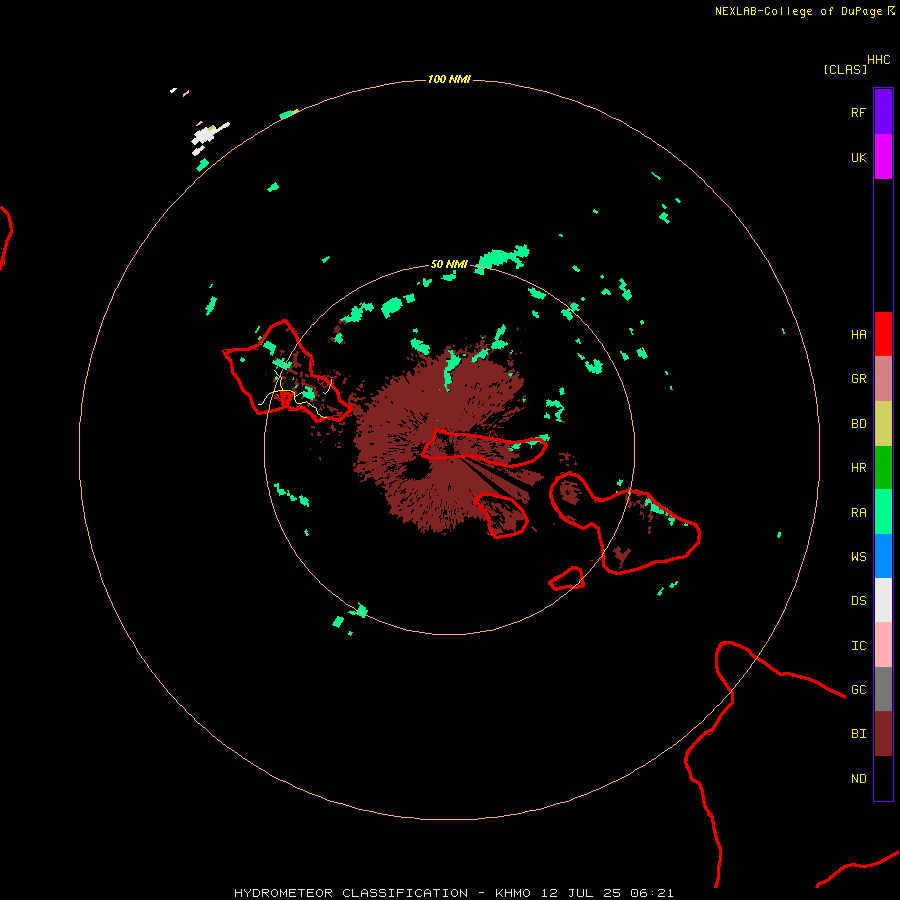Click the WS legend label
Screen dimensions: 900x900
point(858,557)
